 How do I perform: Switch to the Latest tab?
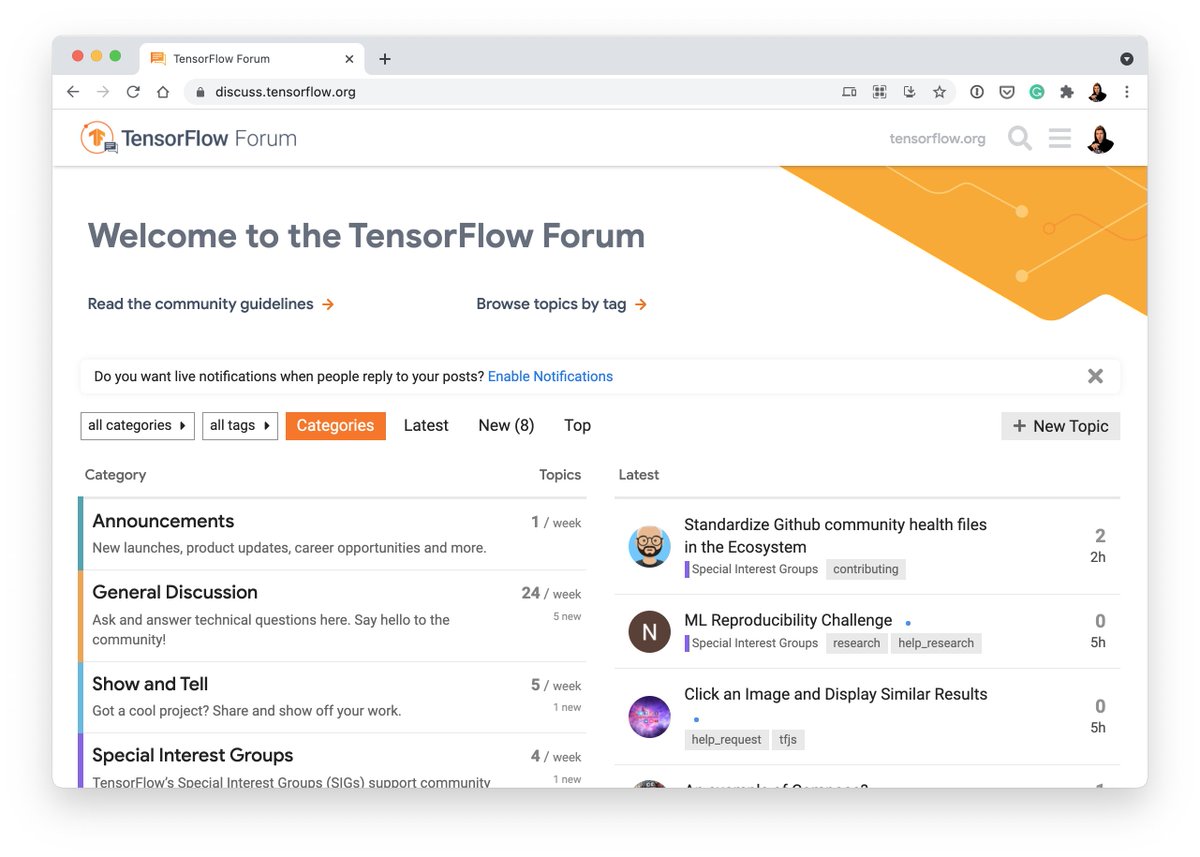425,425
